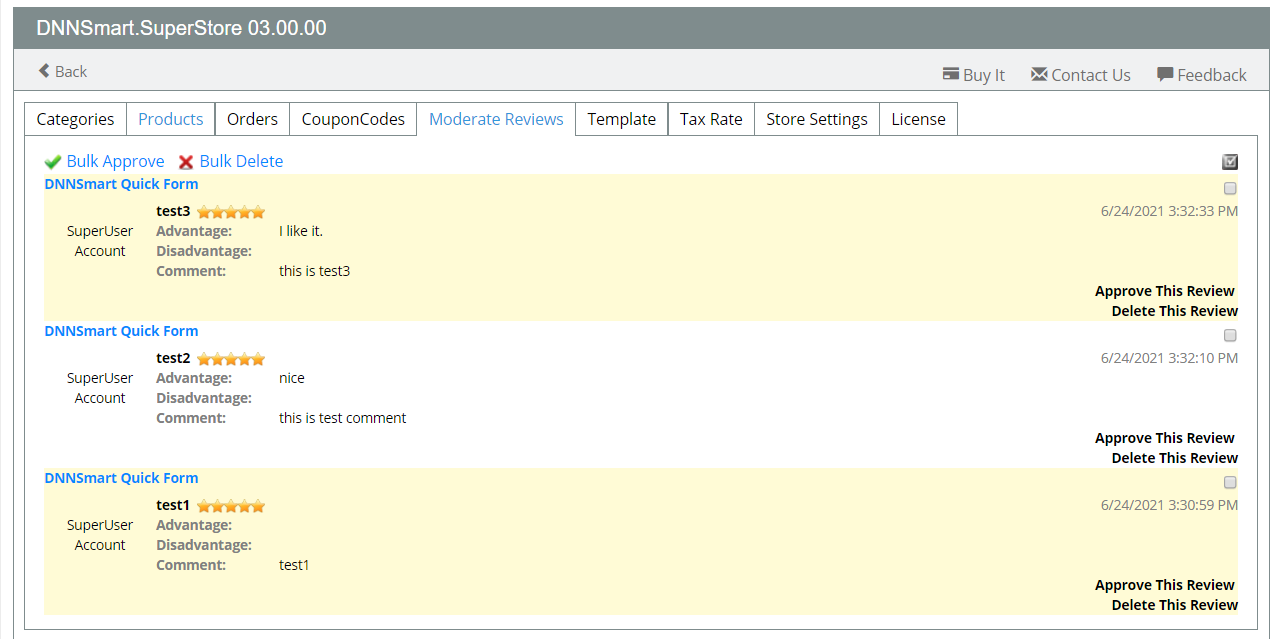This screenshot has height=639, width=1273.
Task: Click the review title test2
Action: coord(173,358)
